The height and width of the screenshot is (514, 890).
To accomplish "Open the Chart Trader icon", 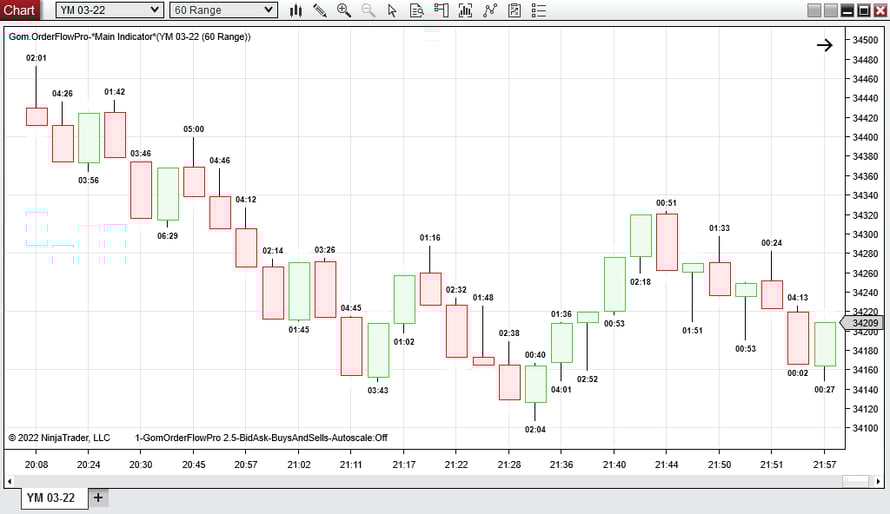I will pos(441,10).
